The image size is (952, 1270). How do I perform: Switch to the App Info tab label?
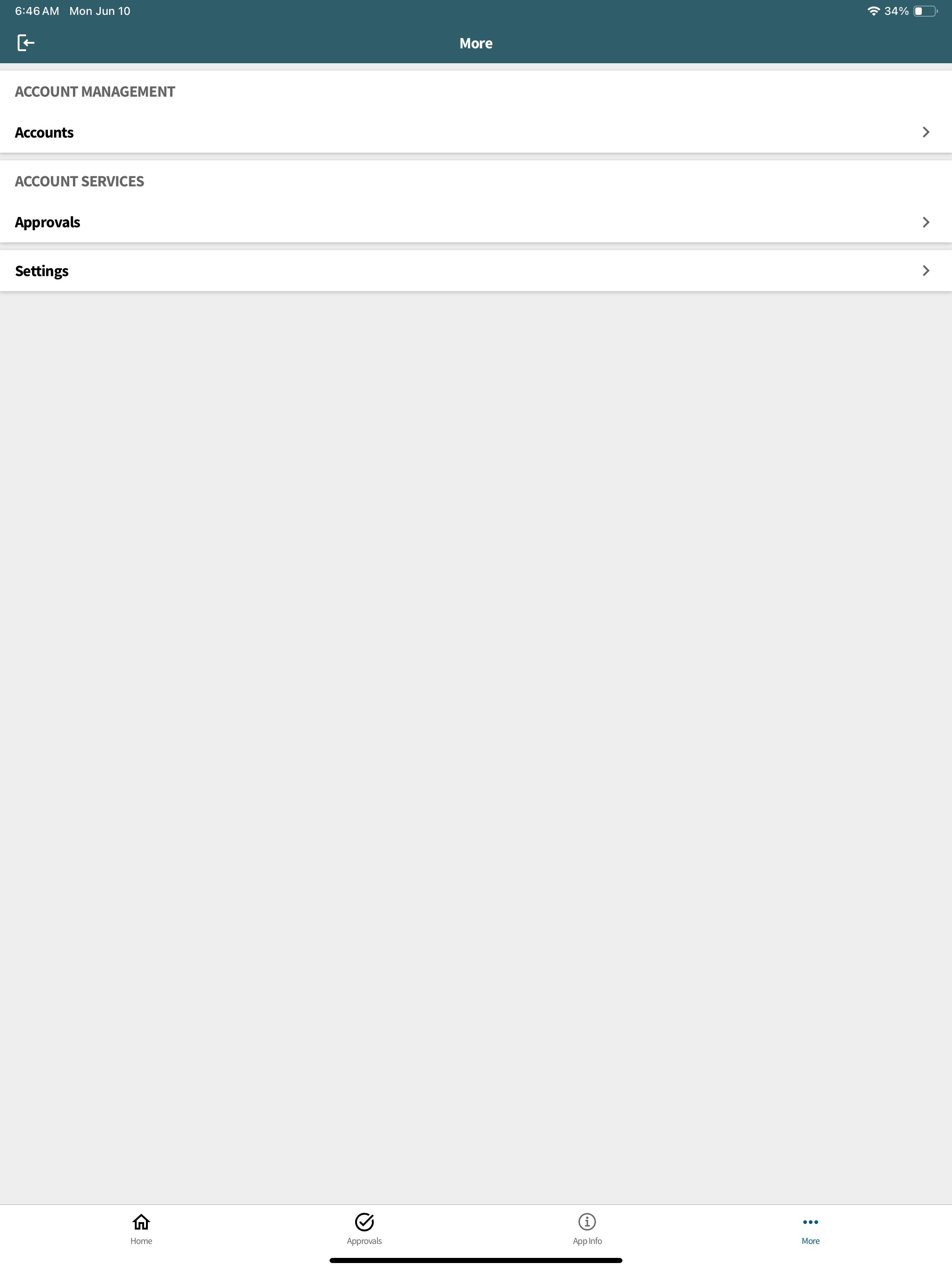pos(587,1241)
